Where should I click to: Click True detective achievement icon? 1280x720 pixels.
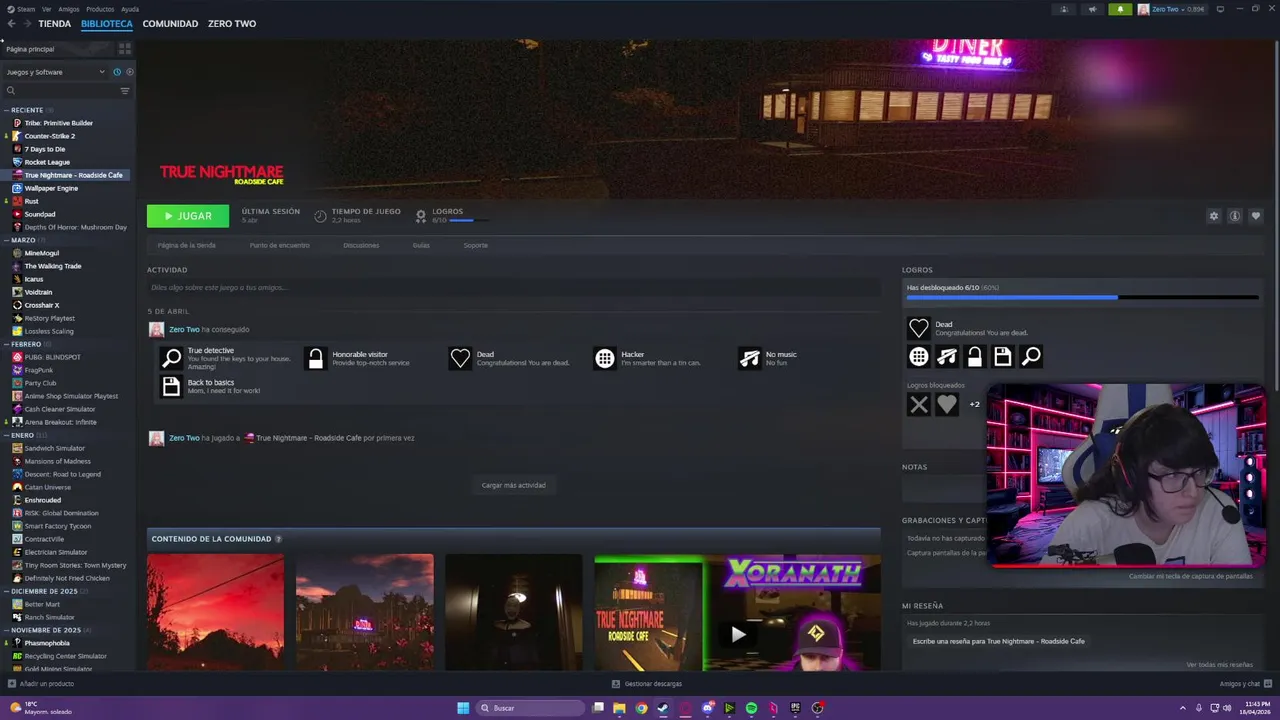pyautogui.click(x=172, y=358)
